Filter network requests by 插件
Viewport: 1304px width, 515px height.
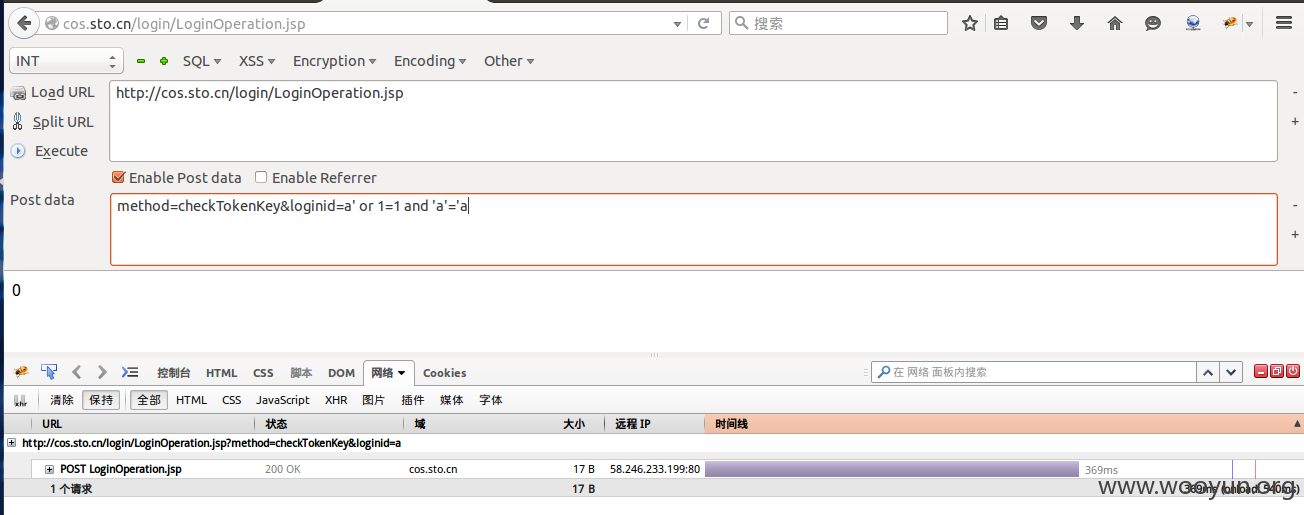coord(413,400)
